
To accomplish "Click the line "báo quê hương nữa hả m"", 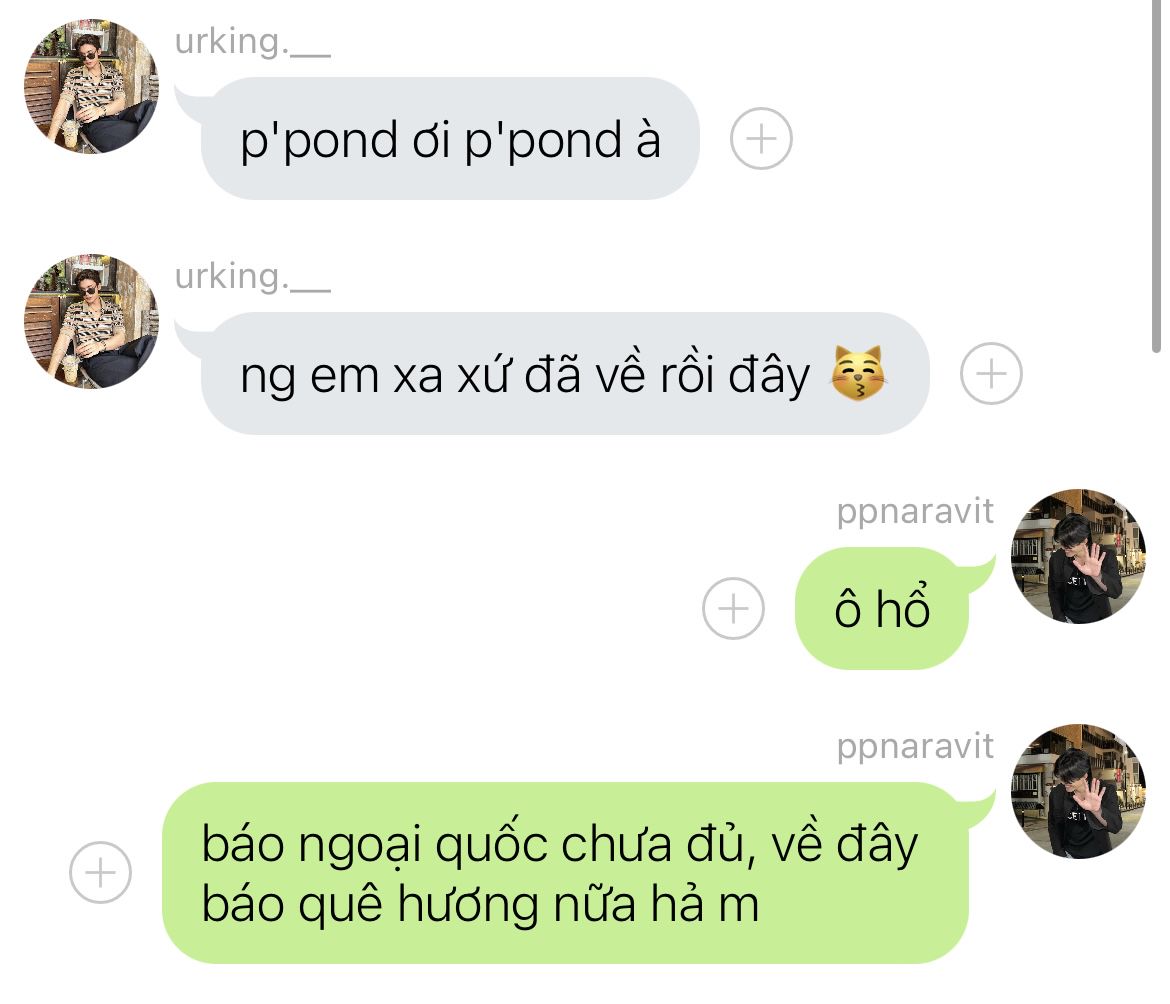I will 481,905.
